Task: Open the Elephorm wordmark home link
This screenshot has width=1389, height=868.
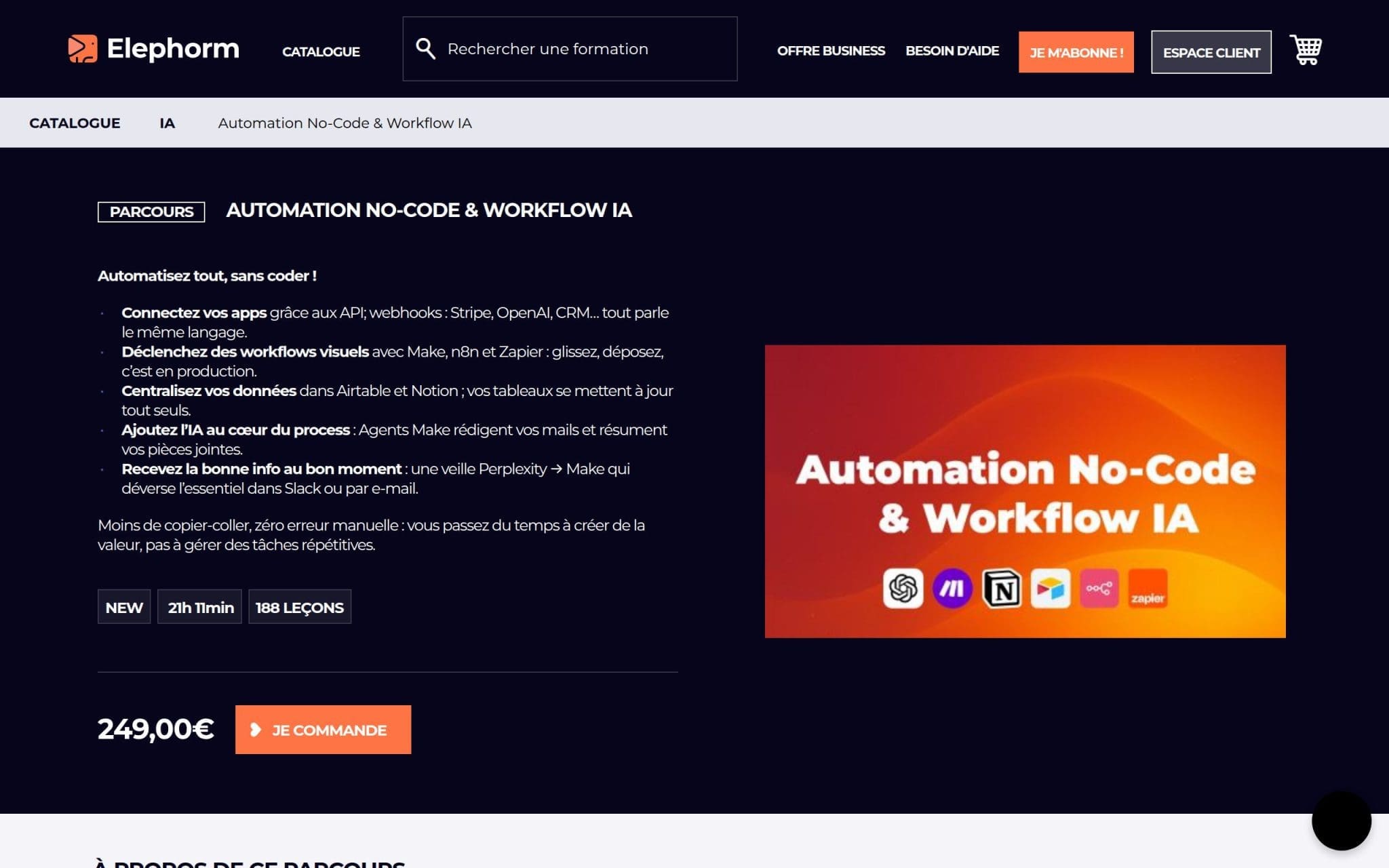Action: pos(173,49)
